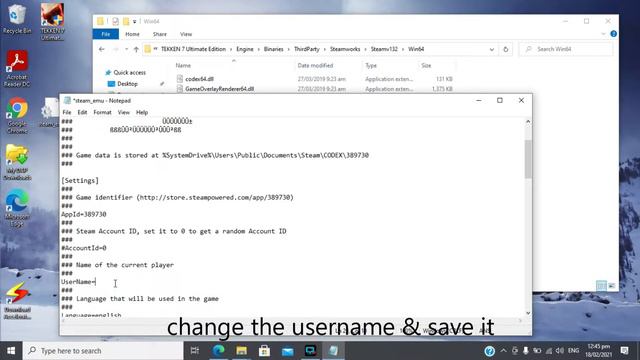The image size is (640, 360).
Task: Open the network icon in the system tray
Action: pos(549,351)
